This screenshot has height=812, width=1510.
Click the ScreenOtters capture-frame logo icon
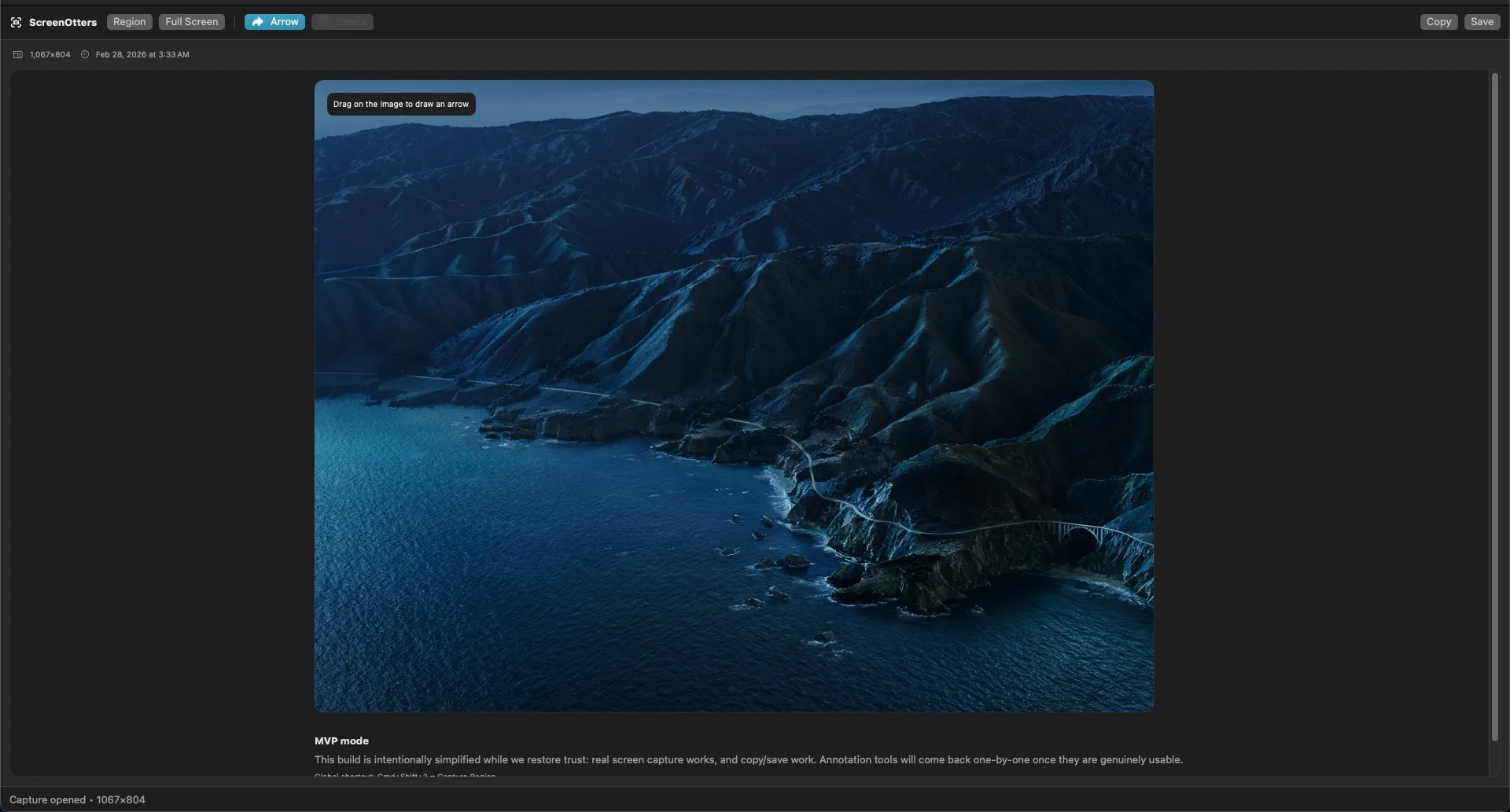16,22
